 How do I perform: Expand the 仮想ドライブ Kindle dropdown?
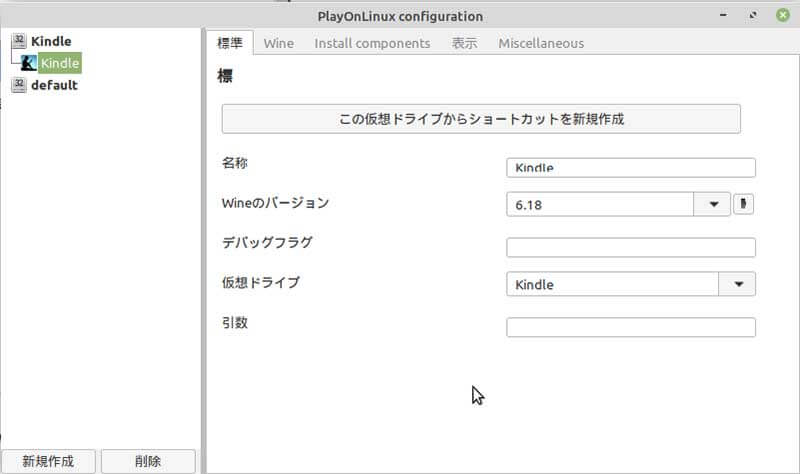(631, 284)
